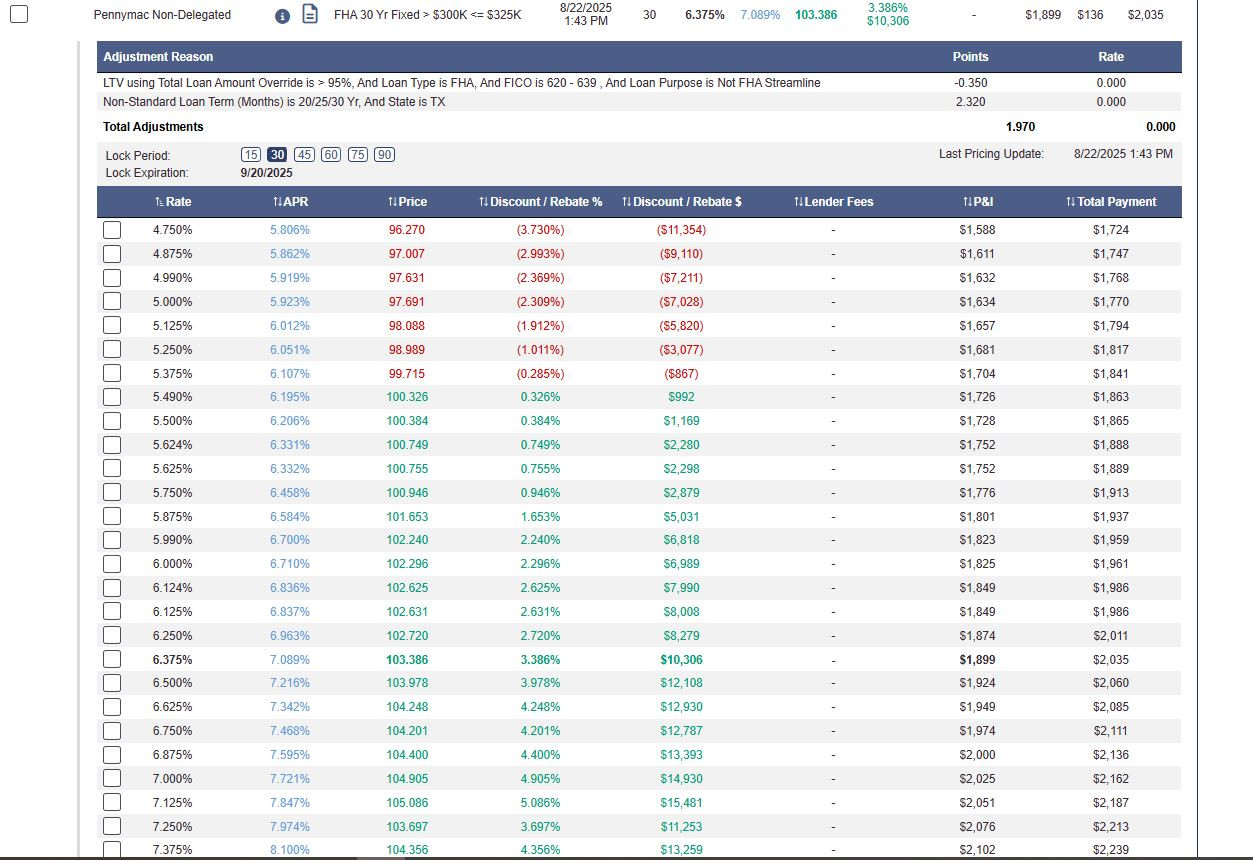Open APR 5.806% link

pos(290,230)
